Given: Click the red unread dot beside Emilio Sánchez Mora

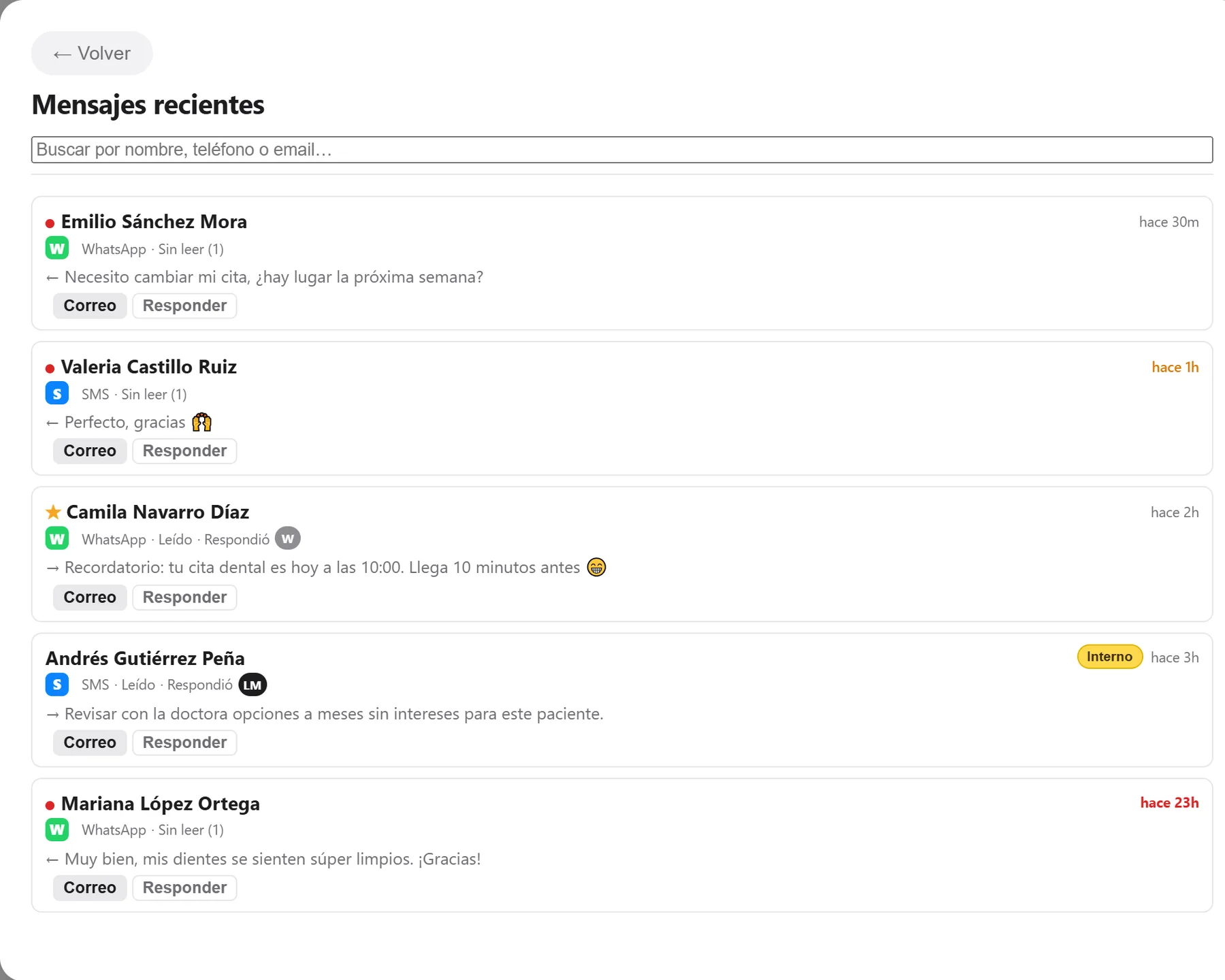Looking at the screenshot, I should [x=50, y=223].
